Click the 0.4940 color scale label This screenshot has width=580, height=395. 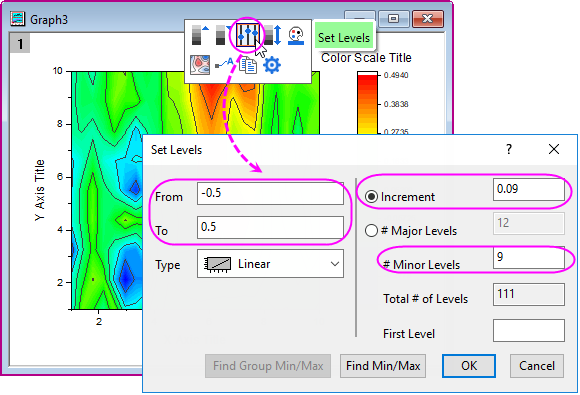(x=396, y=75)
